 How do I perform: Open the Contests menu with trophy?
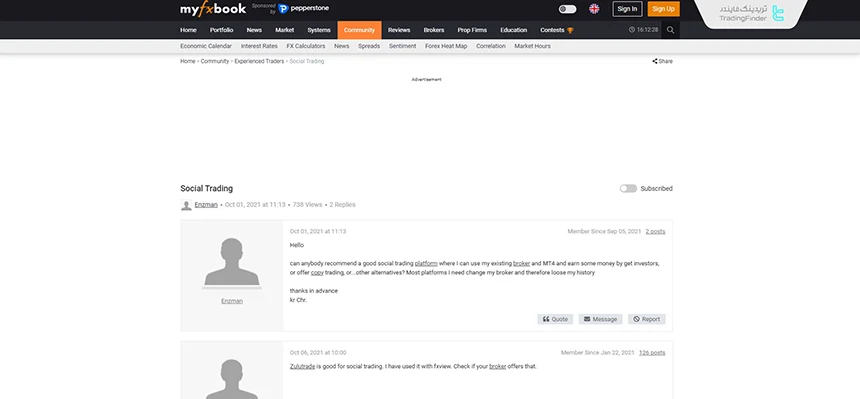[557, 30]
